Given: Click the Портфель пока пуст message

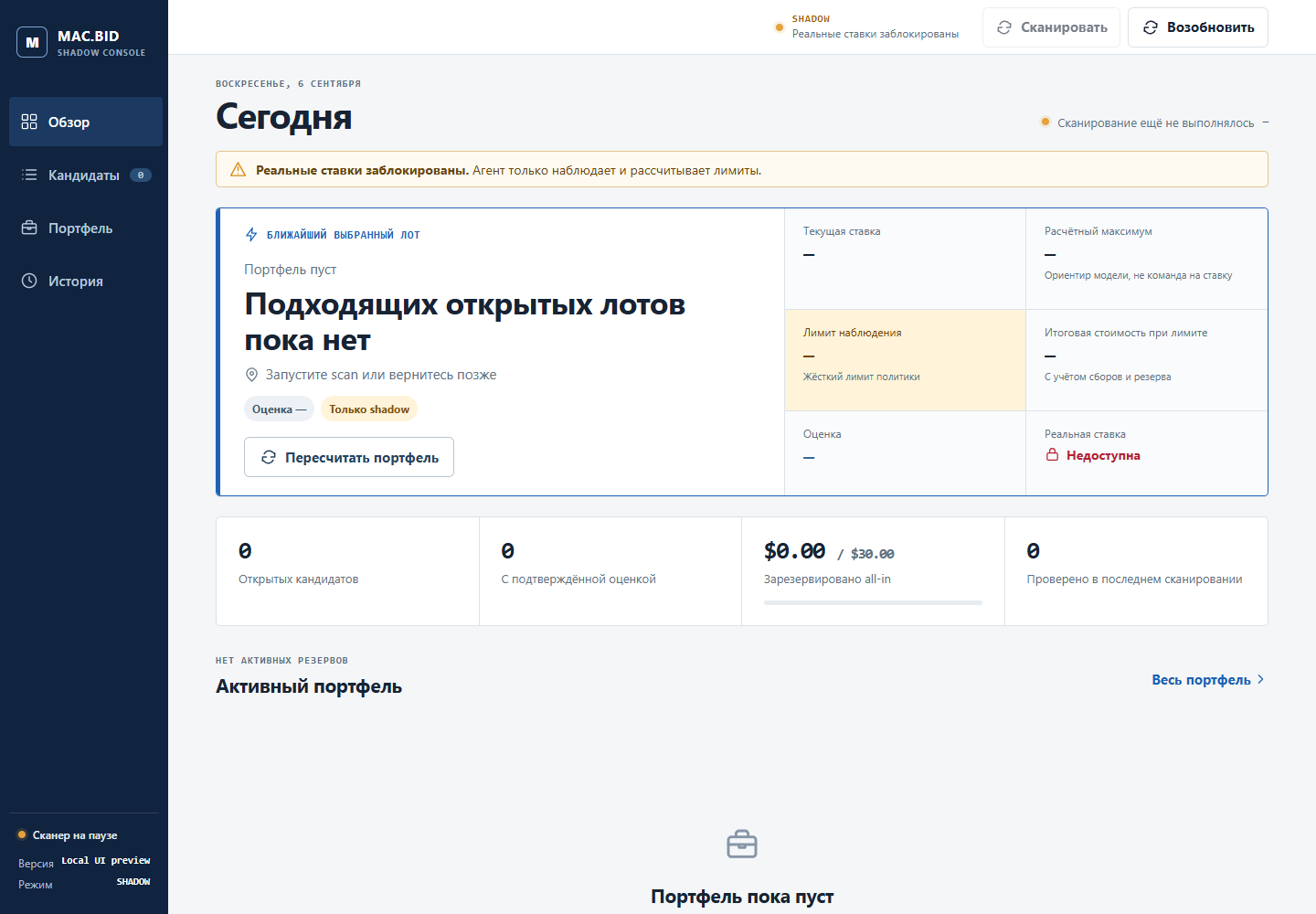Looking at the screenshot, I should [x=742, y=897].
